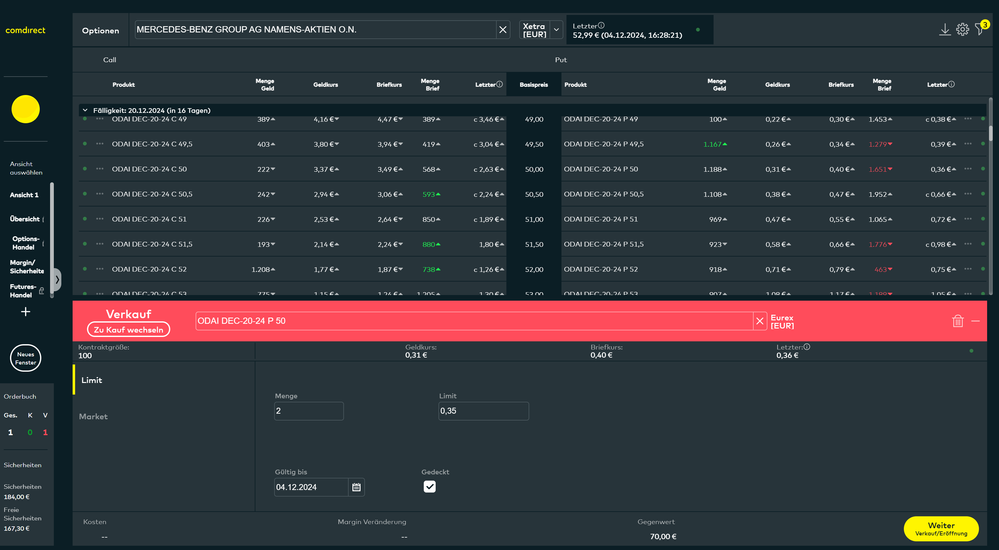Viewport: 999px width, 550px height.
Task: Open the calendar picker for Gültig bis
Action: tap(357, 487)
